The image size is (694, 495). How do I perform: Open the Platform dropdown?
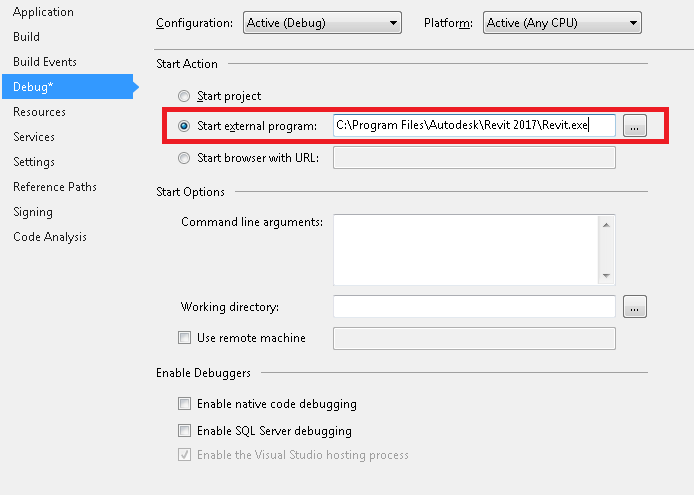click(561, 22)
